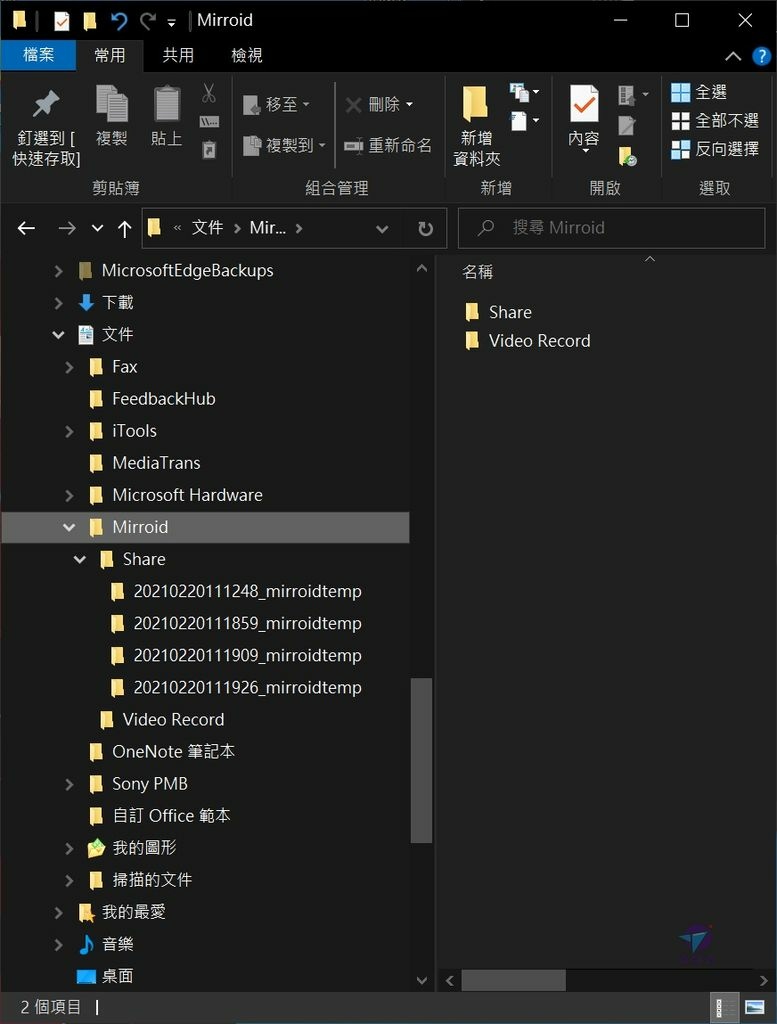Click the Paste (貼上) clipboard icon
Screen dimensions: 777x1024
click(167, 104)
